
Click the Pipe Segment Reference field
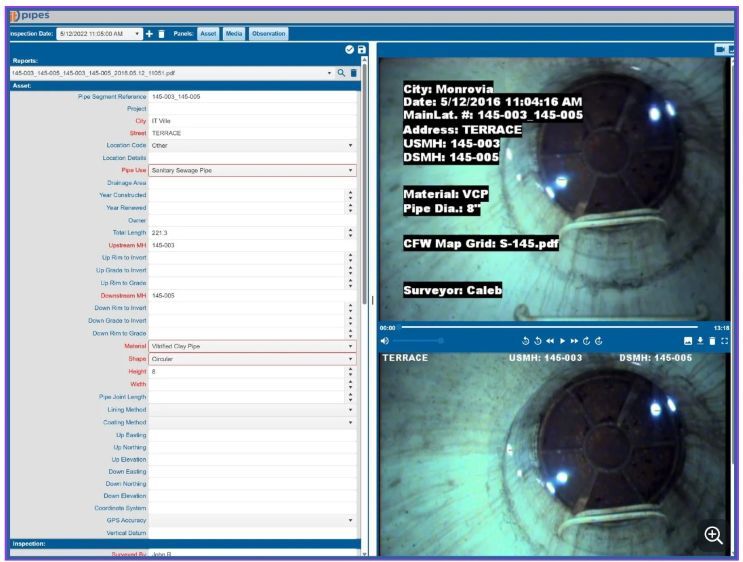pos(253,97)
